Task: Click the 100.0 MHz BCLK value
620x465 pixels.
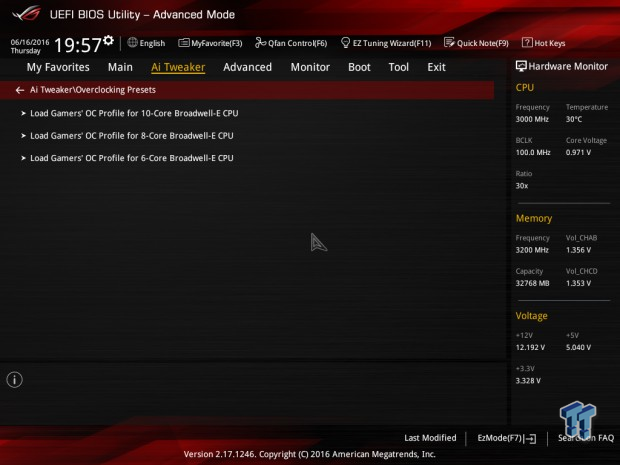Action: point(533,152)
